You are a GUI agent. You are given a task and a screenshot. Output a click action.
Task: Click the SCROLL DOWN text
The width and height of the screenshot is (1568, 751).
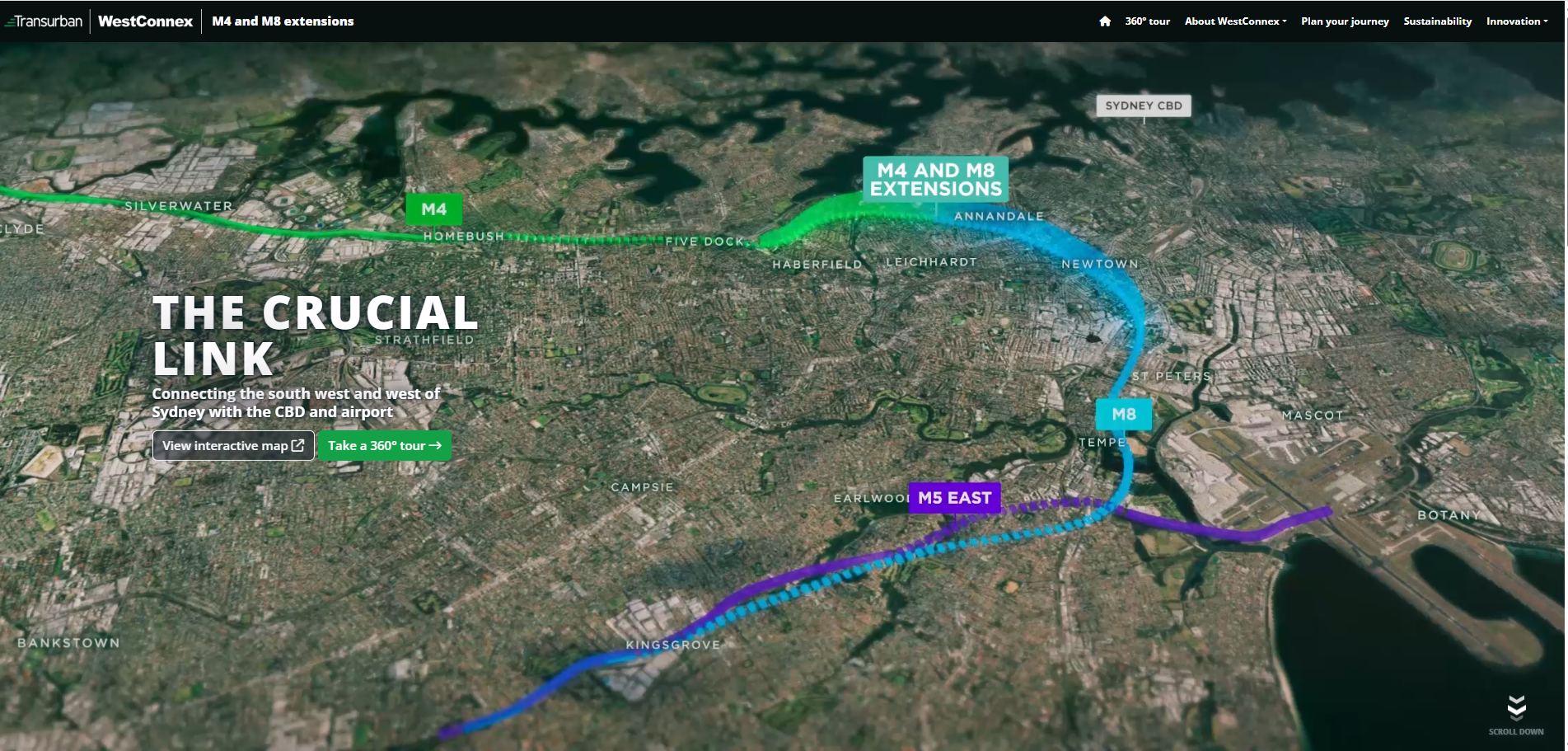(1516, 732)
